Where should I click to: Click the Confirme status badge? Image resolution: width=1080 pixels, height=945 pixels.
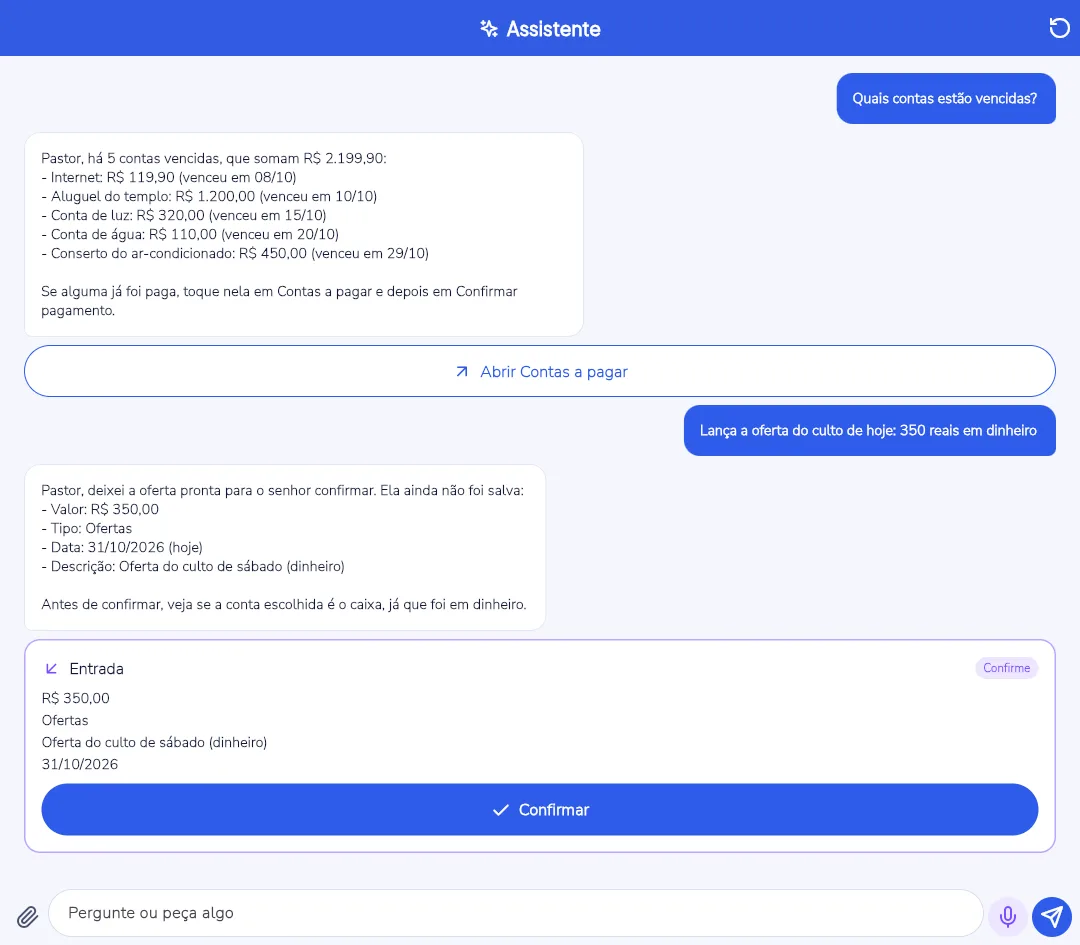click(1006, 668)
